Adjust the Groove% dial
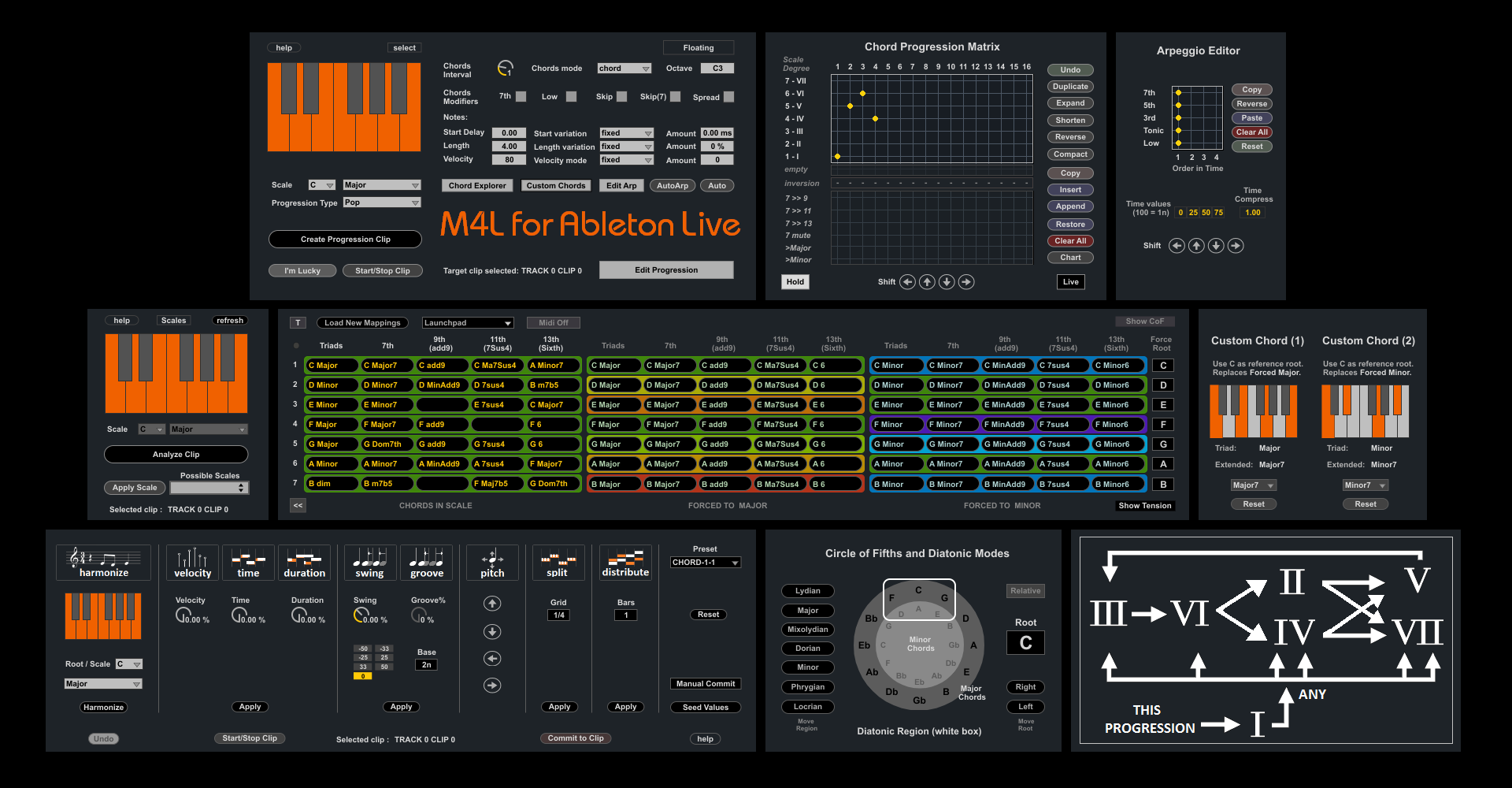 tap(419, 615)
